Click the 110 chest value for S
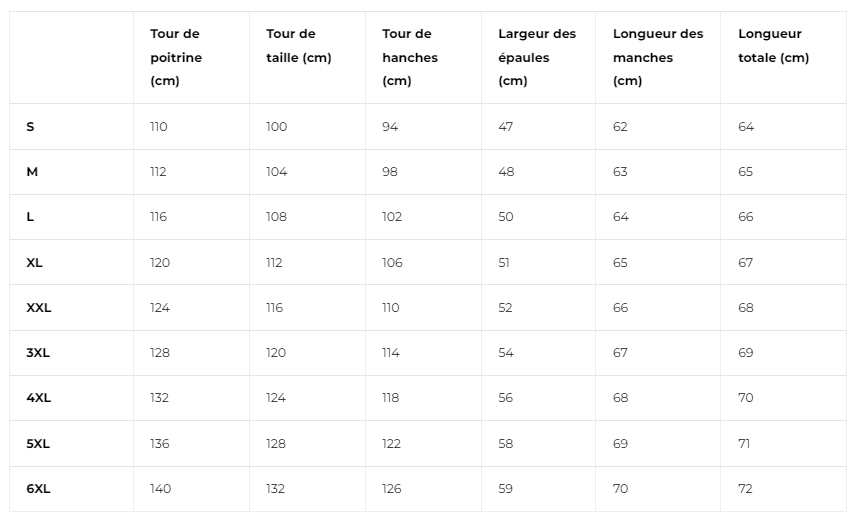This screenshot has width=860, height=523. pos(159,127)
